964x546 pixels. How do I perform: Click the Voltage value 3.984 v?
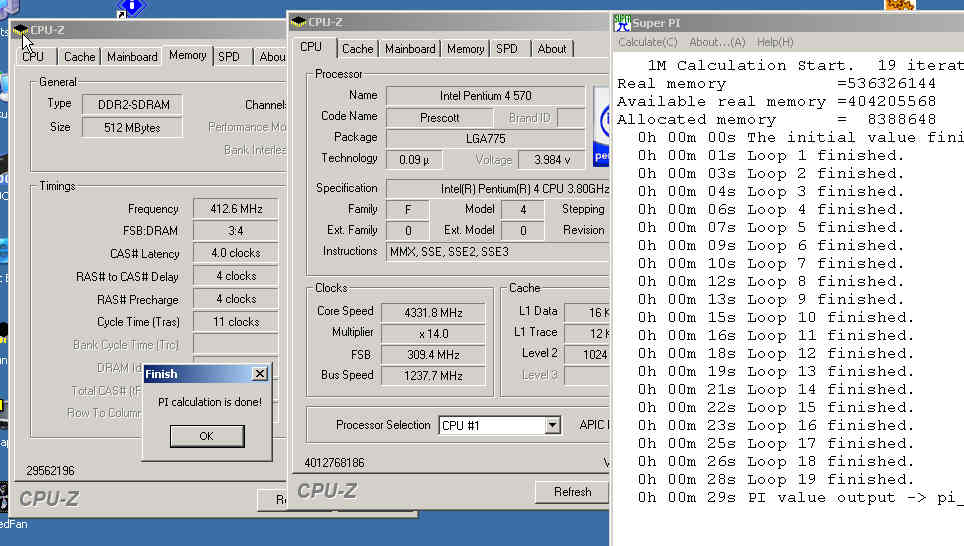551,160
